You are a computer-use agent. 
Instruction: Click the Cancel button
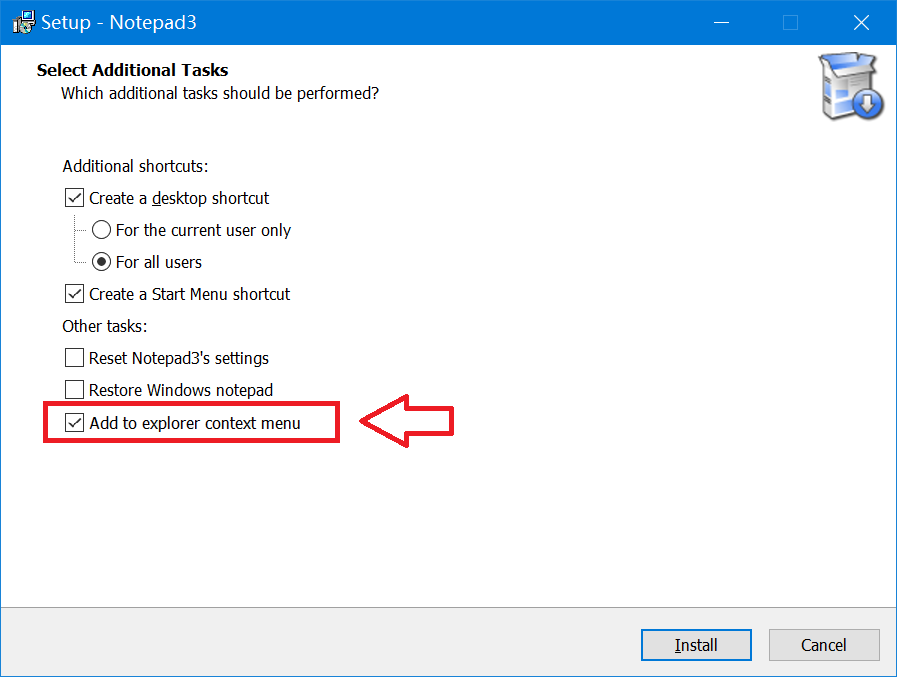pos(824,645)
